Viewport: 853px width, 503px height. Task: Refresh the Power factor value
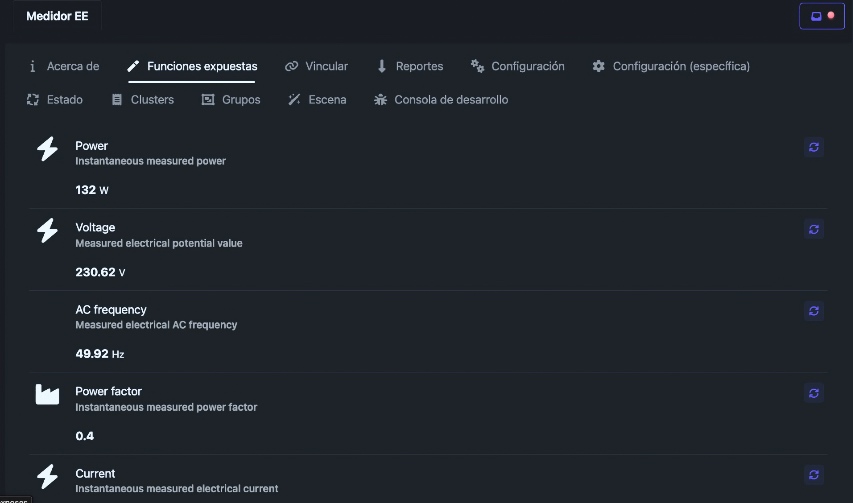point(813,393)
